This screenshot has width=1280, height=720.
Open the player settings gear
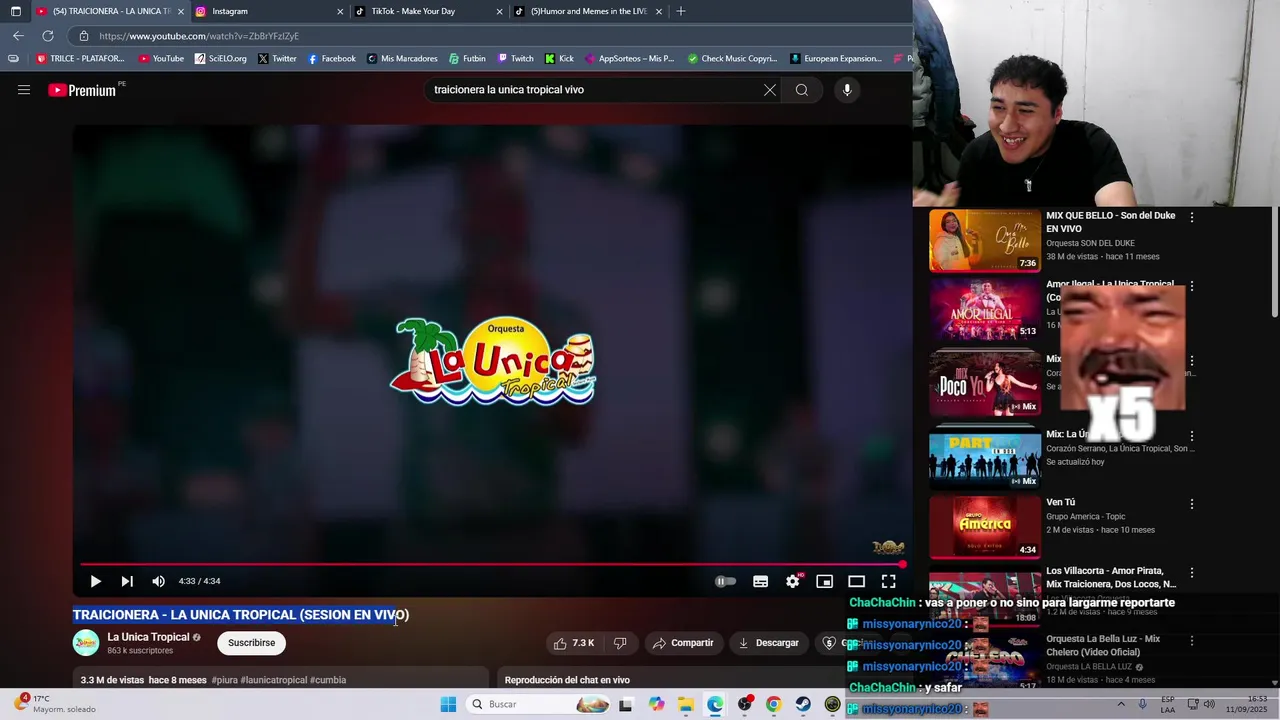[x=793, y=581]
